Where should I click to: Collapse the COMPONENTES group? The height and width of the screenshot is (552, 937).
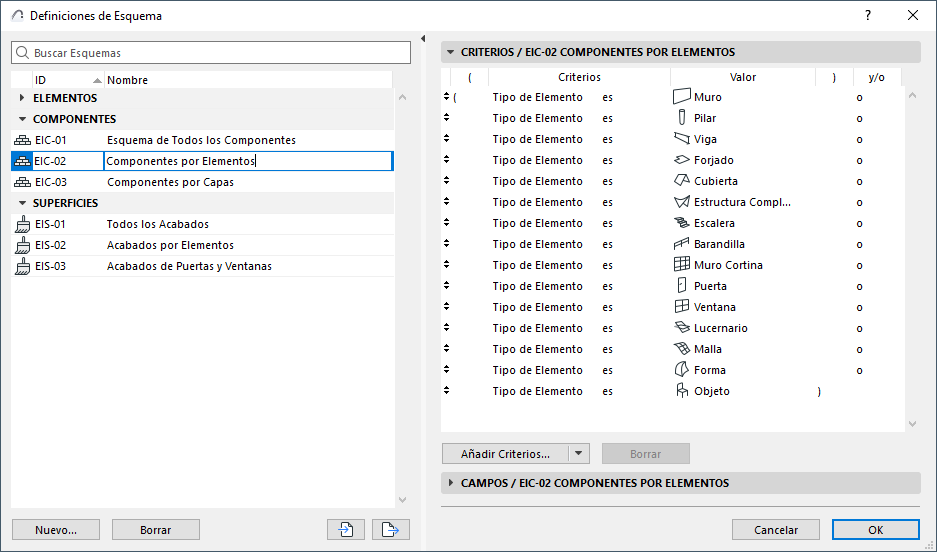click(x=22, y=119)
